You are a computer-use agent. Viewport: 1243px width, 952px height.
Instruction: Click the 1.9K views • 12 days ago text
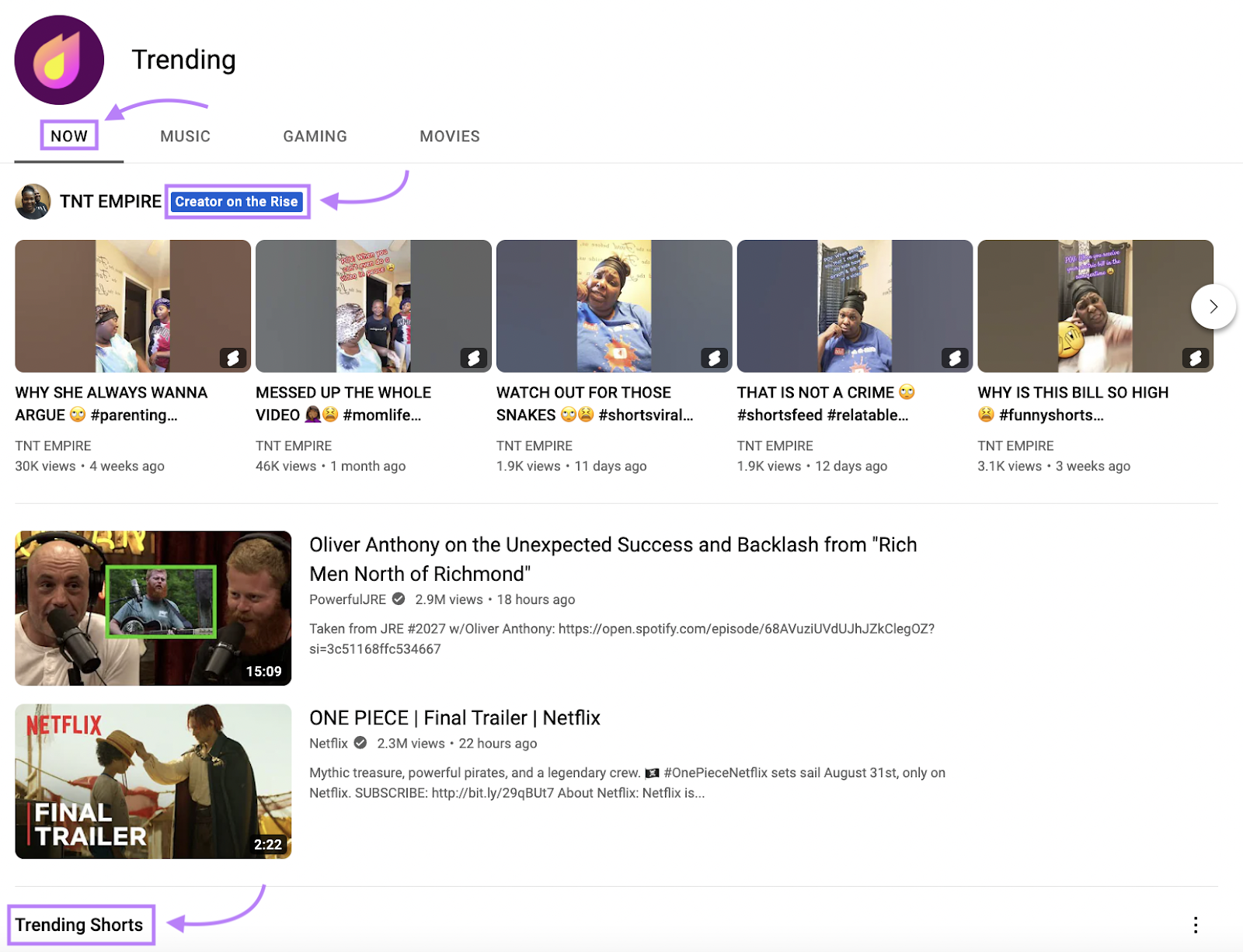pos(812,466)
